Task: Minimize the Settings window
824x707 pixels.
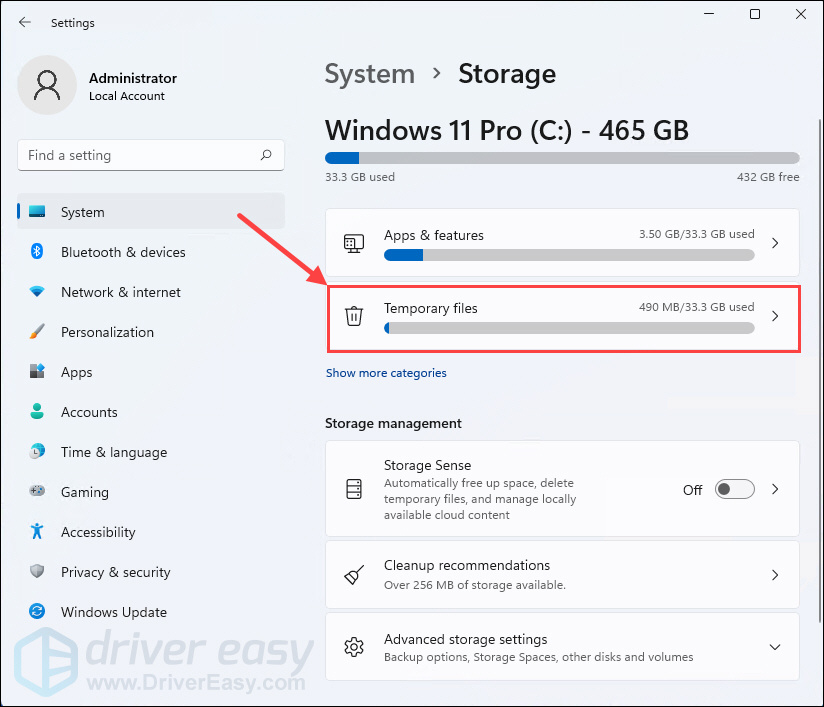Action: (709, 14)
